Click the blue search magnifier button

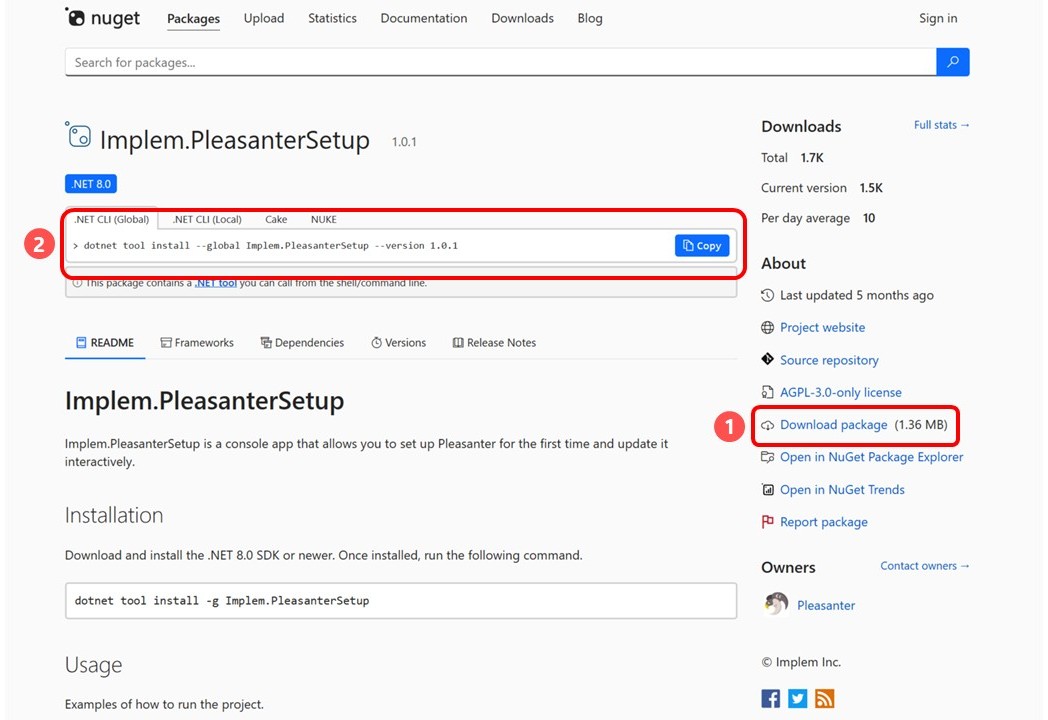[952, 62]
